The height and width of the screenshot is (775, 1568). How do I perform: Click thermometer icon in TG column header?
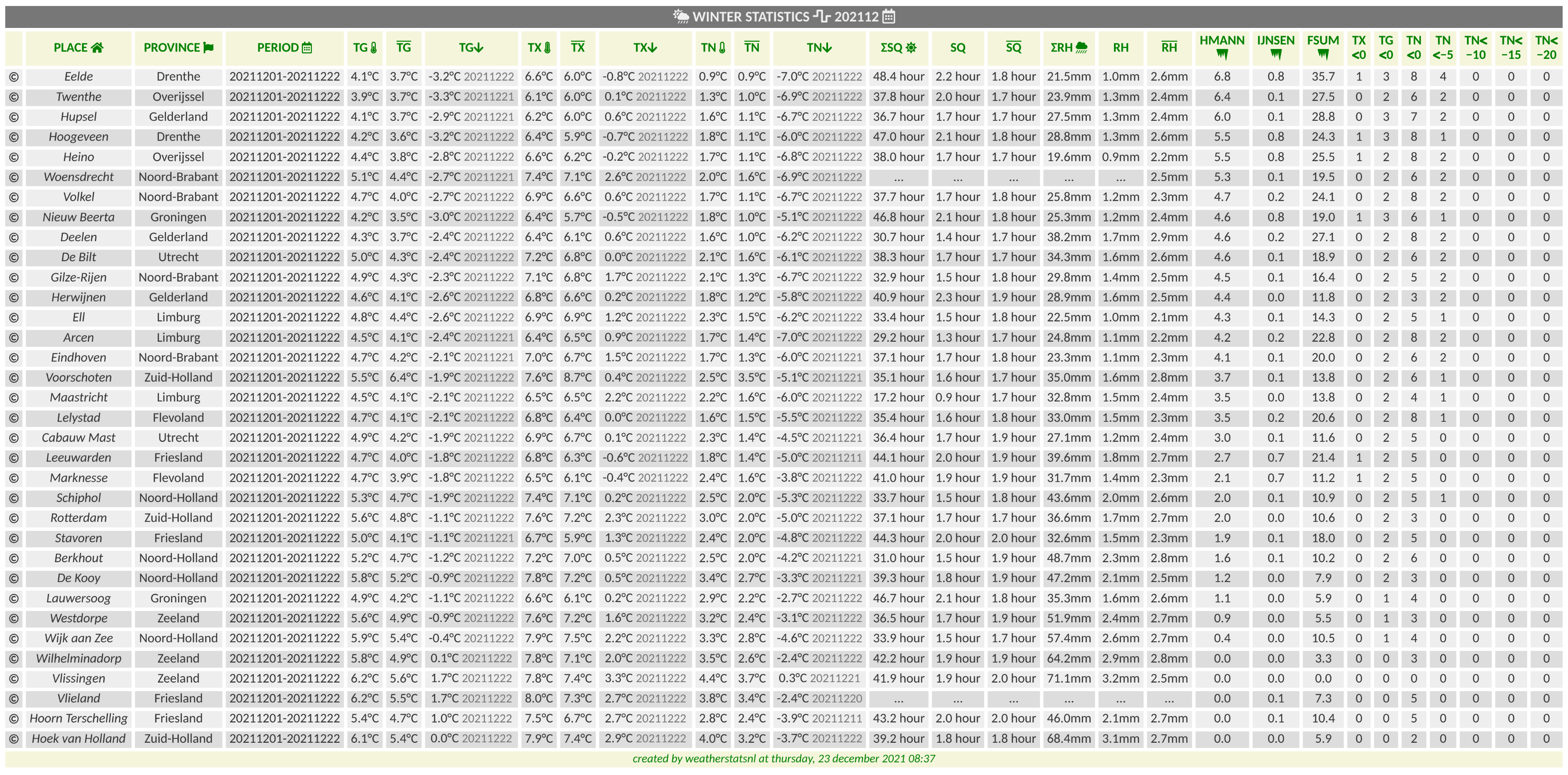374,47
